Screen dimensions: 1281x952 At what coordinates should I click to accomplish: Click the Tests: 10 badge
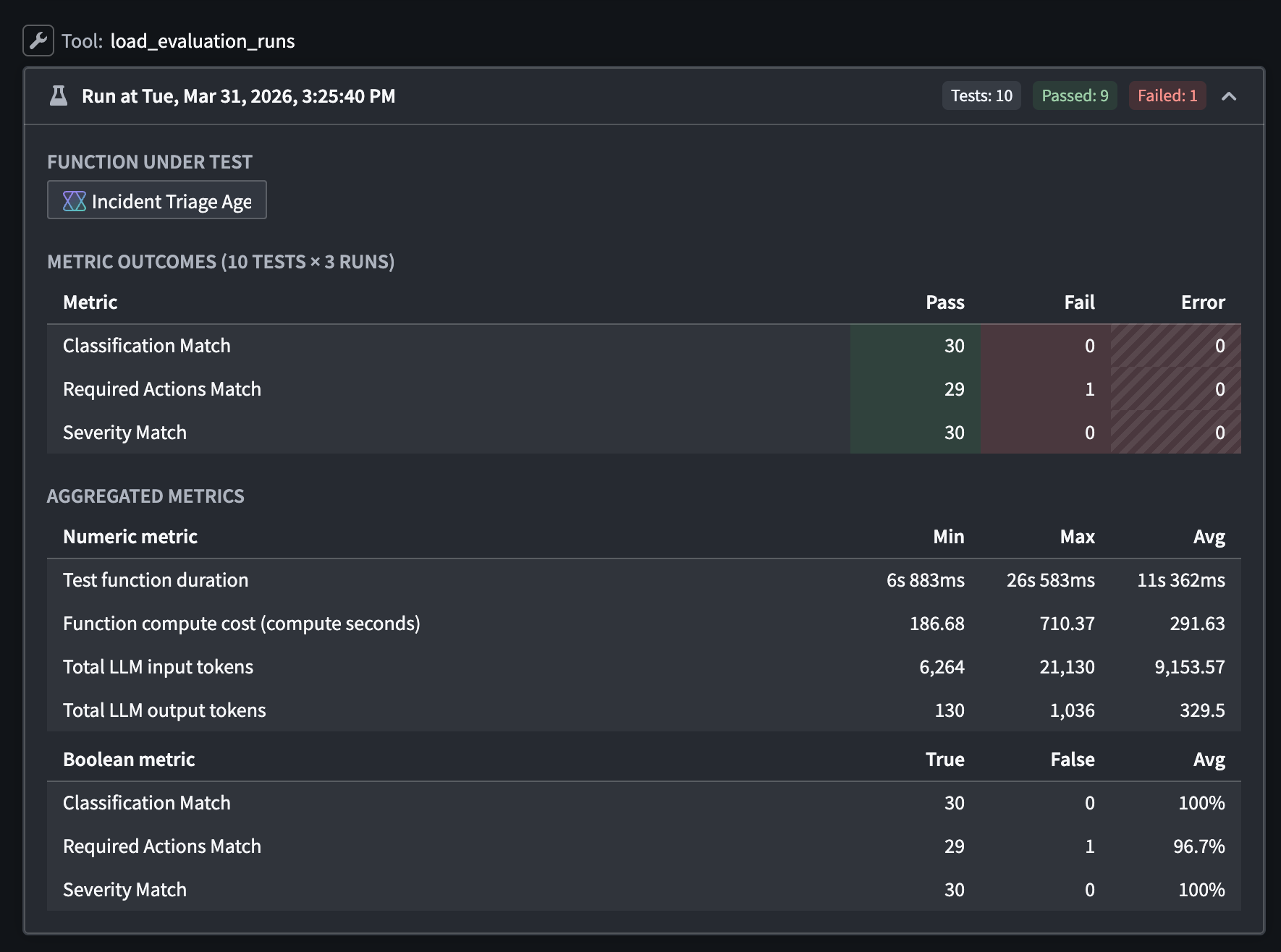point(981,95)
